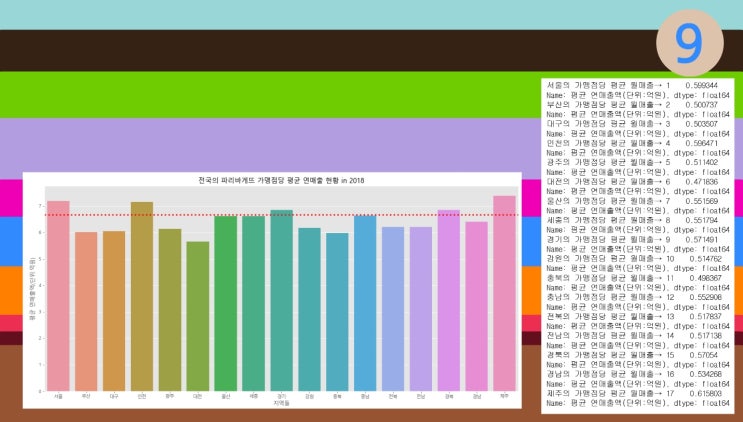Click the 인천 value 0.596471

coord(701,143)
